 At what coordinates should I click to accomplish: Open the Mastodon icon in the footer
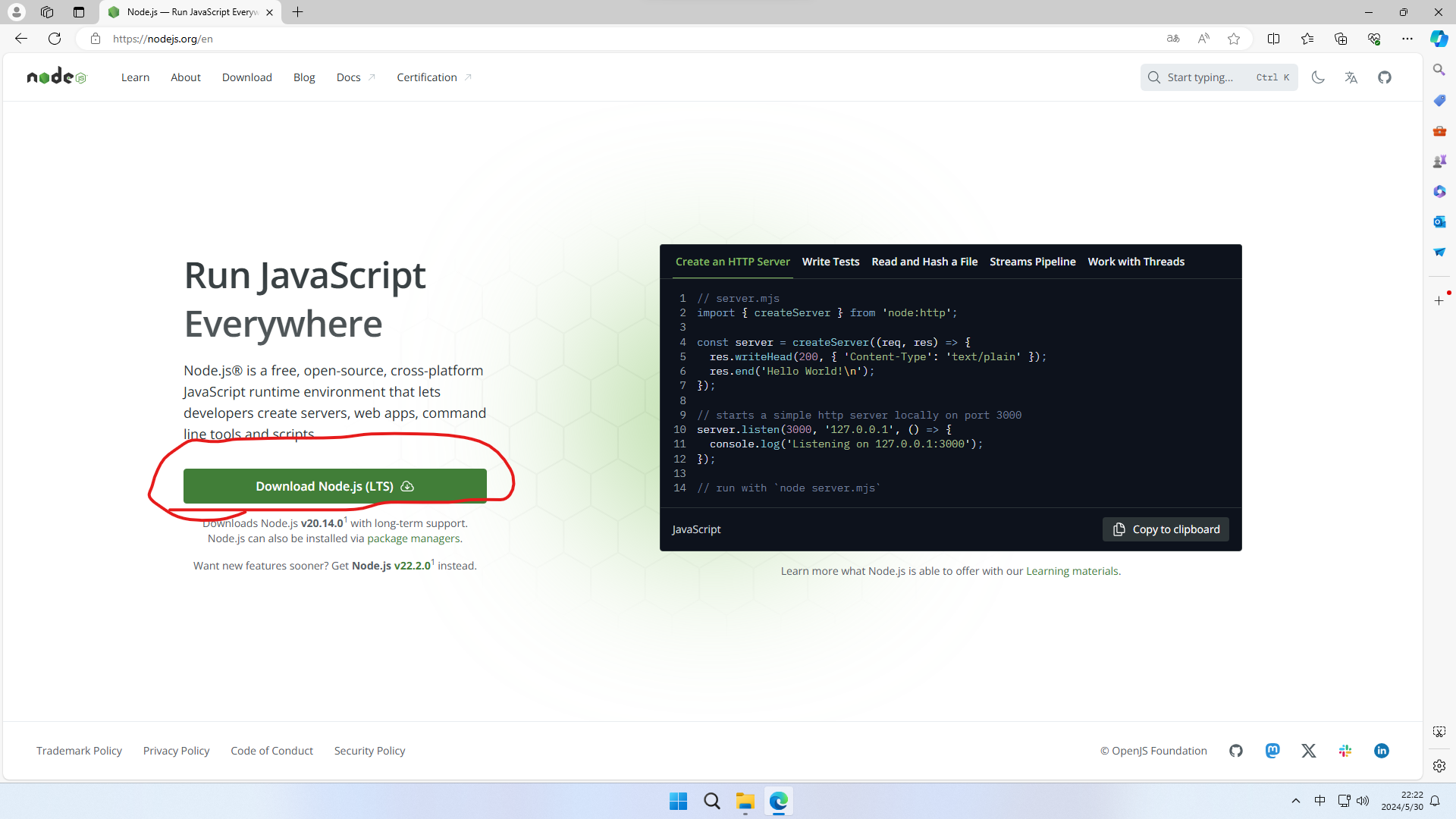pyautogui.click(x=1272, y=751)
